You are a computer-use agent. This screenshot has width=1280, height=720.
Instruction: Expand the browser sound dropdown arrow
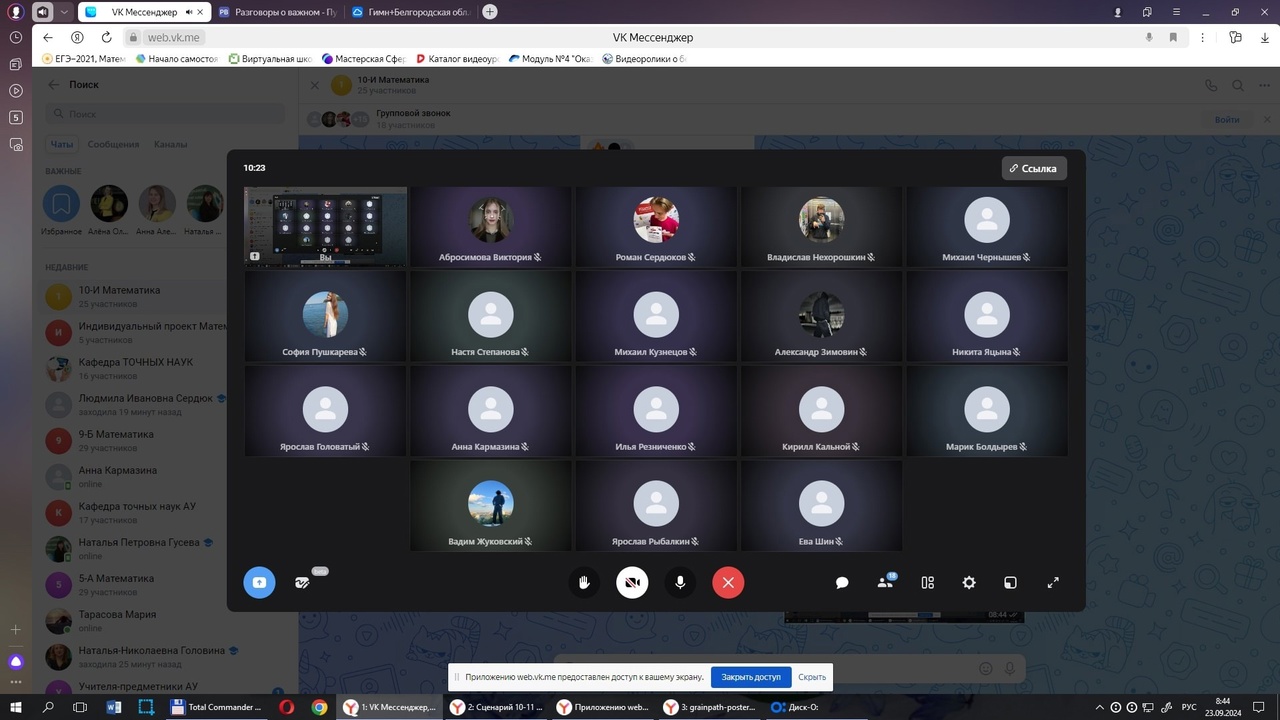point(64,12)
